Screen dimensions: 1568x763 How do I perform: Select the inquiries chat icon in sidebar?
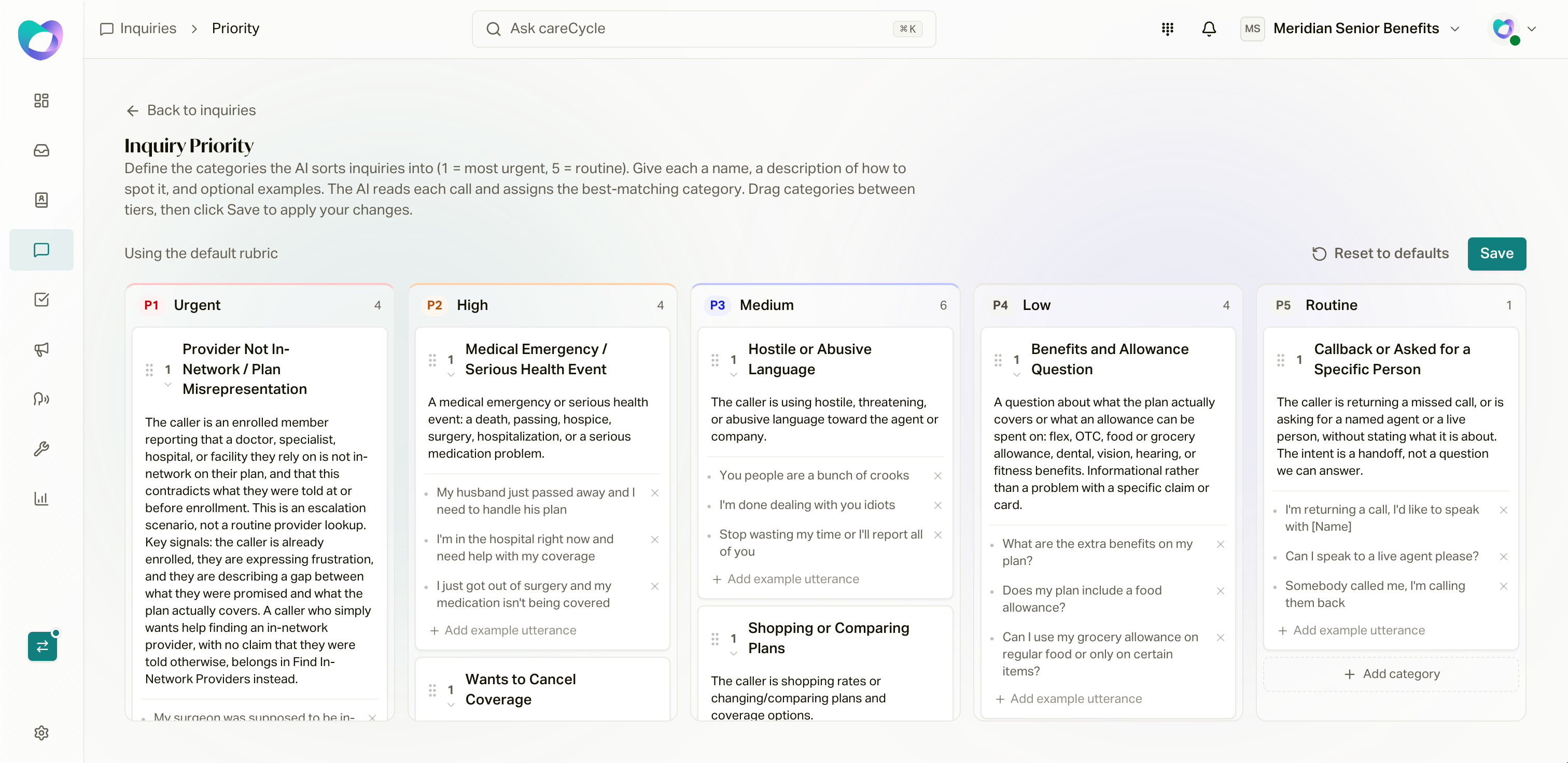click(x=41, y=250)
